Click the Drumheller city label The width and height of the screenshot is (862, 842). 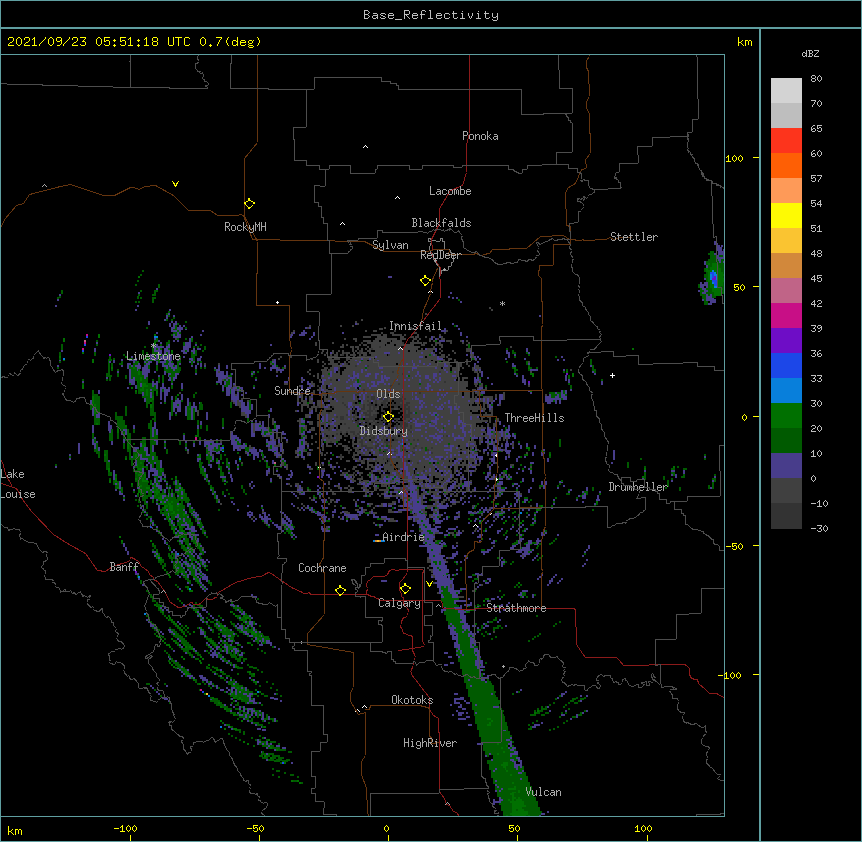pos(638,487)
